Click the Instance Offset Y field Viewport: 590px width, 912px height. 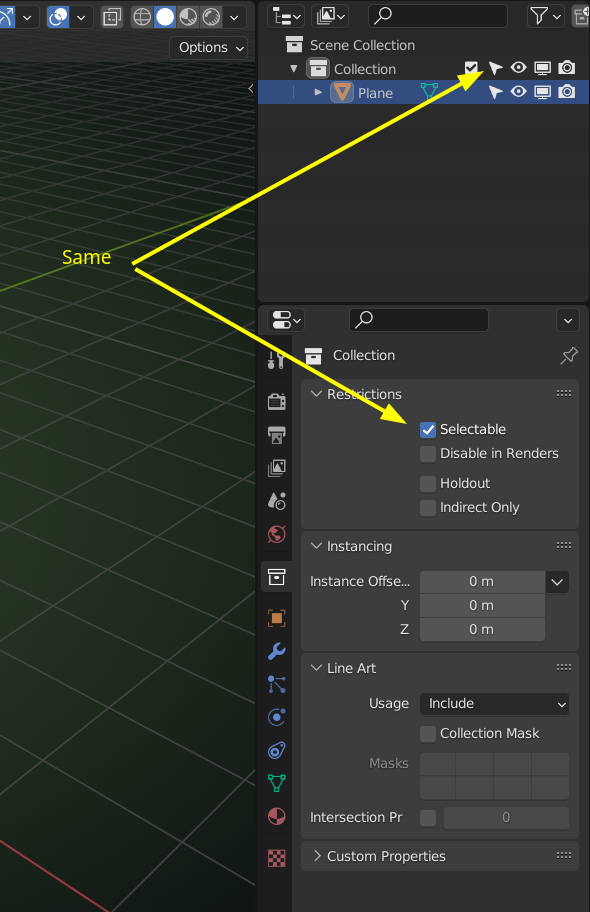[482, 605]
